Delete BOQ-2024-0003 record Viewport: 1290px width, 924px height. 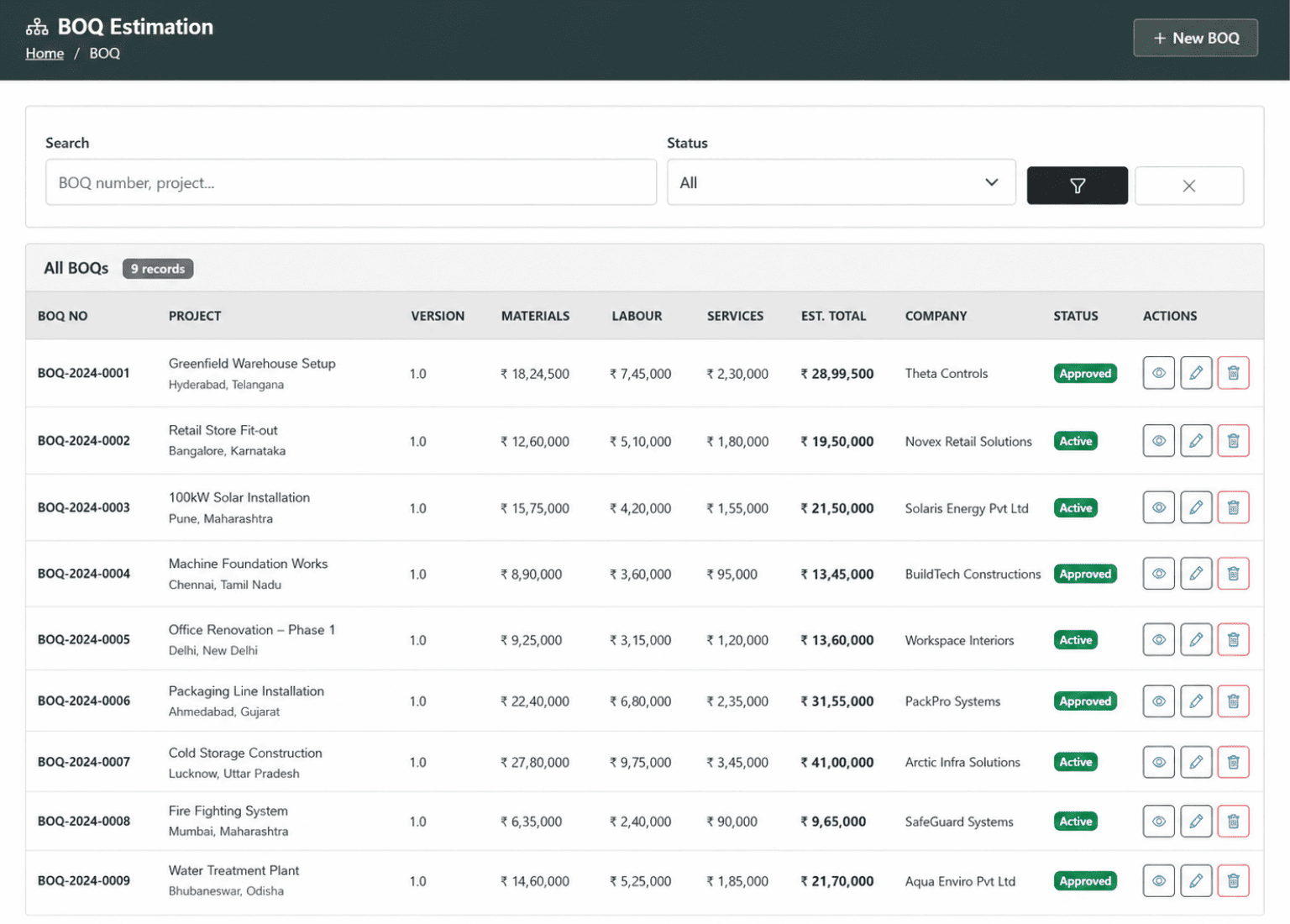1233,507
